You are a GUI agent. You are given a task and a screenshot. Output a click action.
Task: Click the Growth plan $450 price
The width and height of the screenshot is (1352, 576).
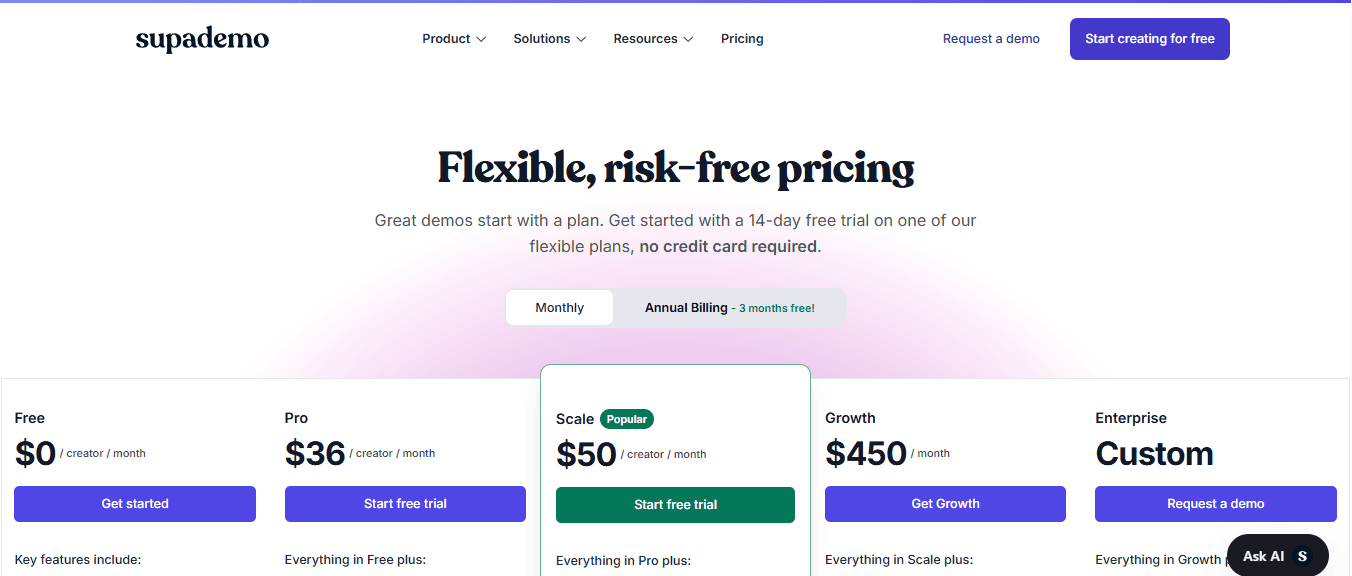pyautogui.click(x=866, y=453)
